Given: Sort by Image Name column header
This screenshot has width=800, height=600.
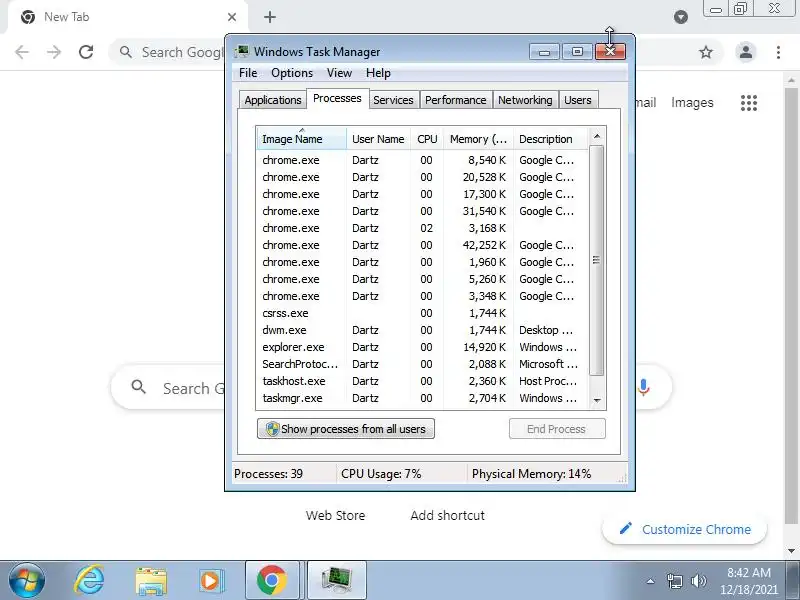Looking at the screenshot, I should tap(301, 139).
